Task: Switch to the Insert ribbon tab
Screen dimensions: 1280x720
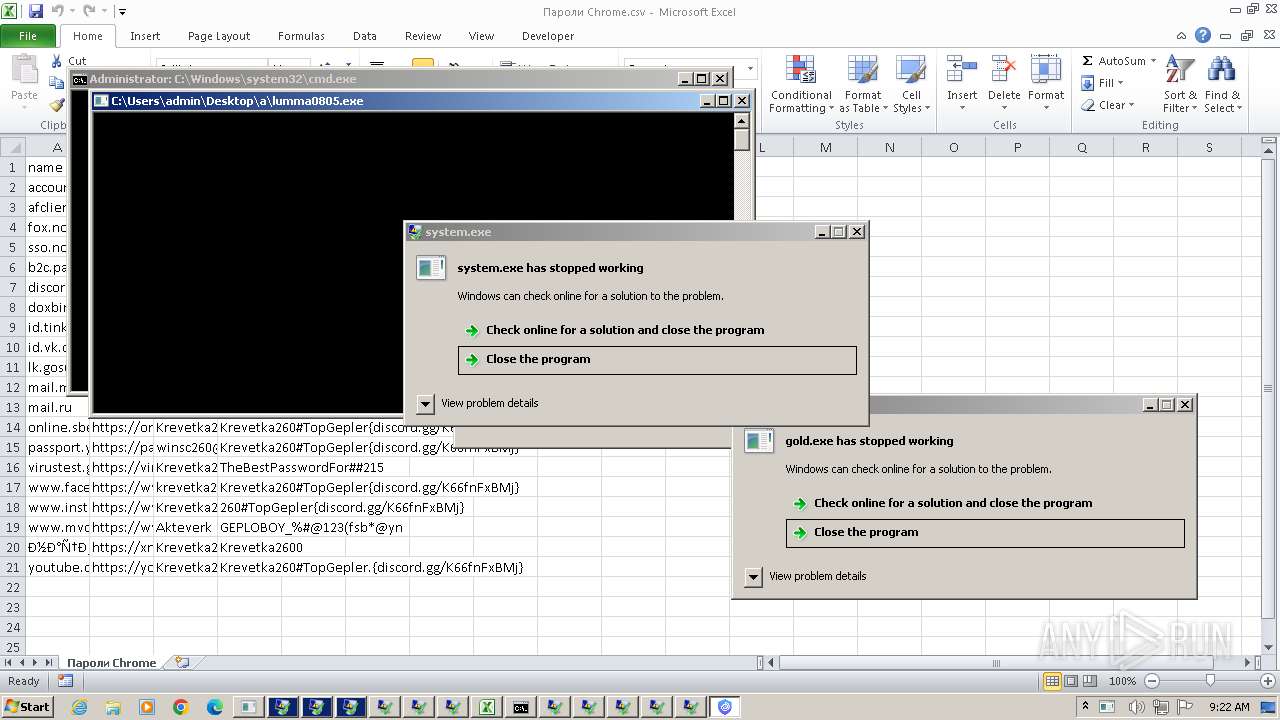Action: pyautogui.click(x=145, y=36)
